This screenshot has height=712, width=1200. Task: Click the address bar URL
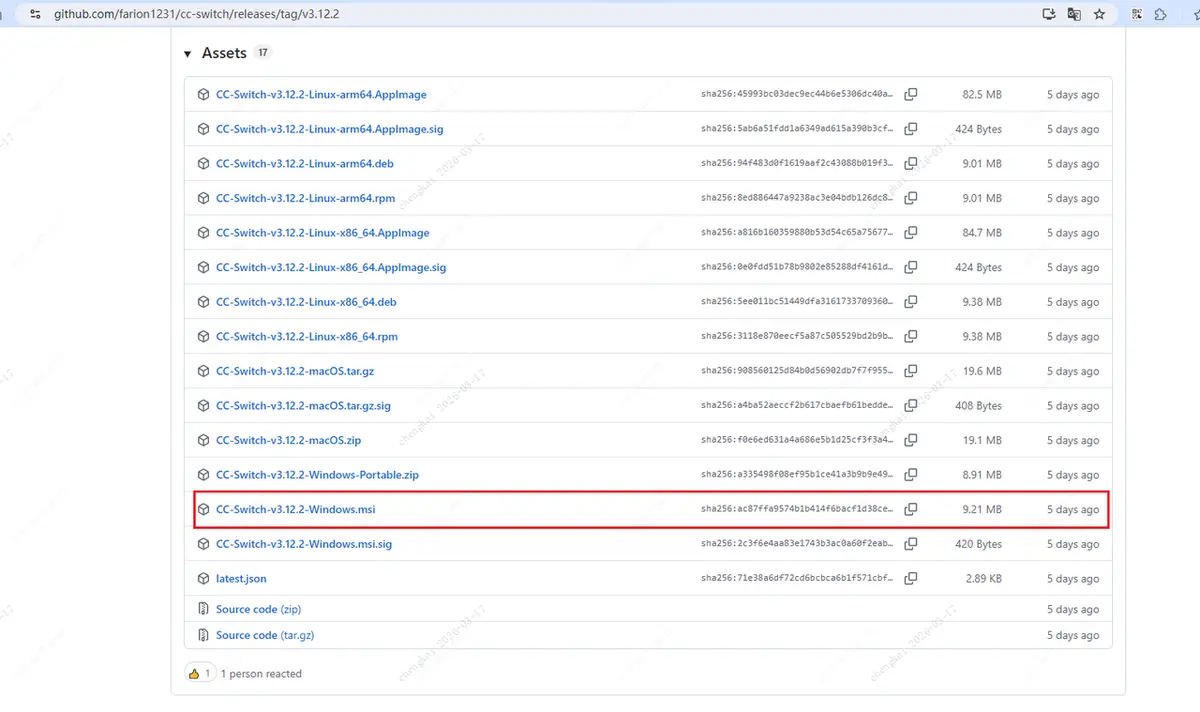tap(197, 15)
